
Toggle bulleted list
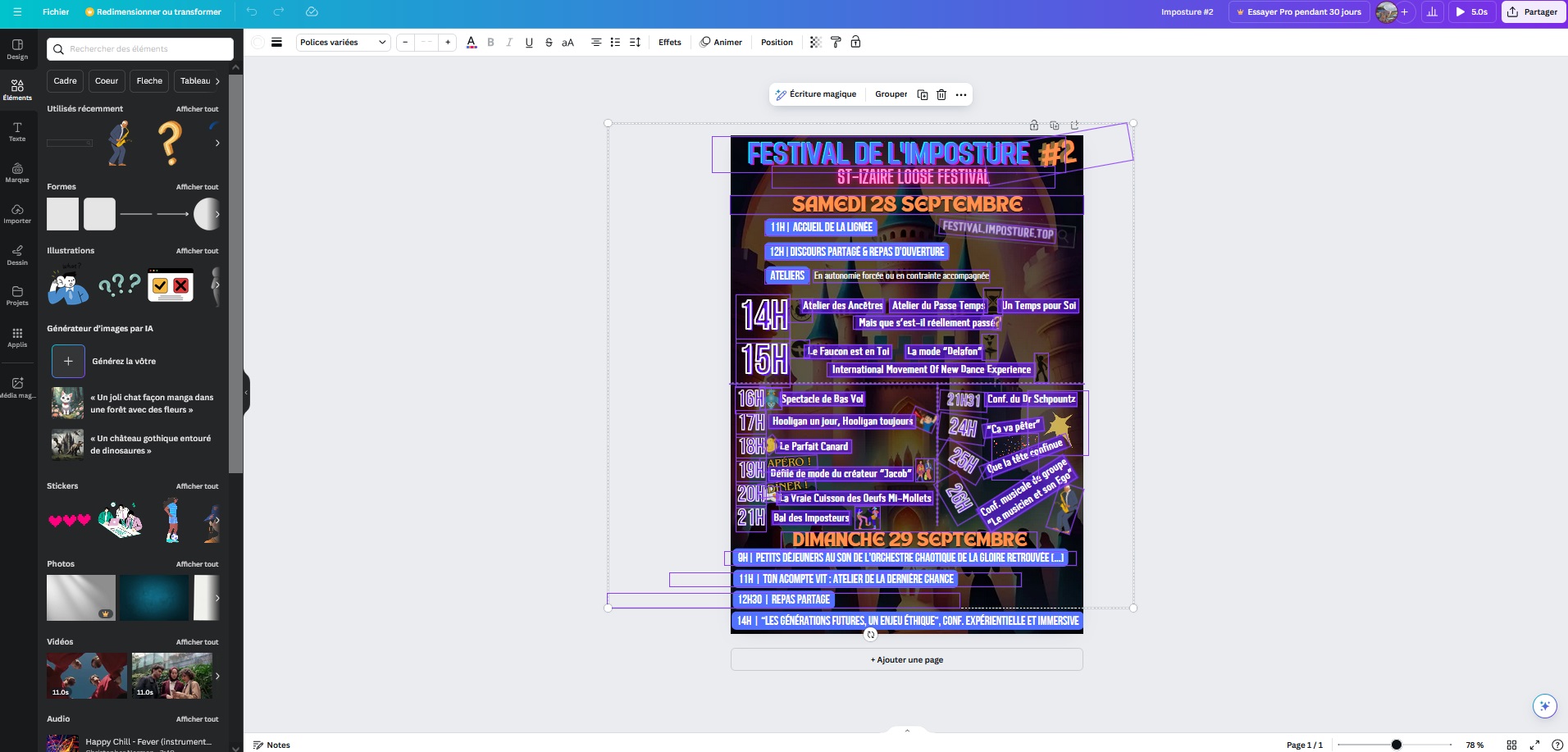[x=615, y=43]
